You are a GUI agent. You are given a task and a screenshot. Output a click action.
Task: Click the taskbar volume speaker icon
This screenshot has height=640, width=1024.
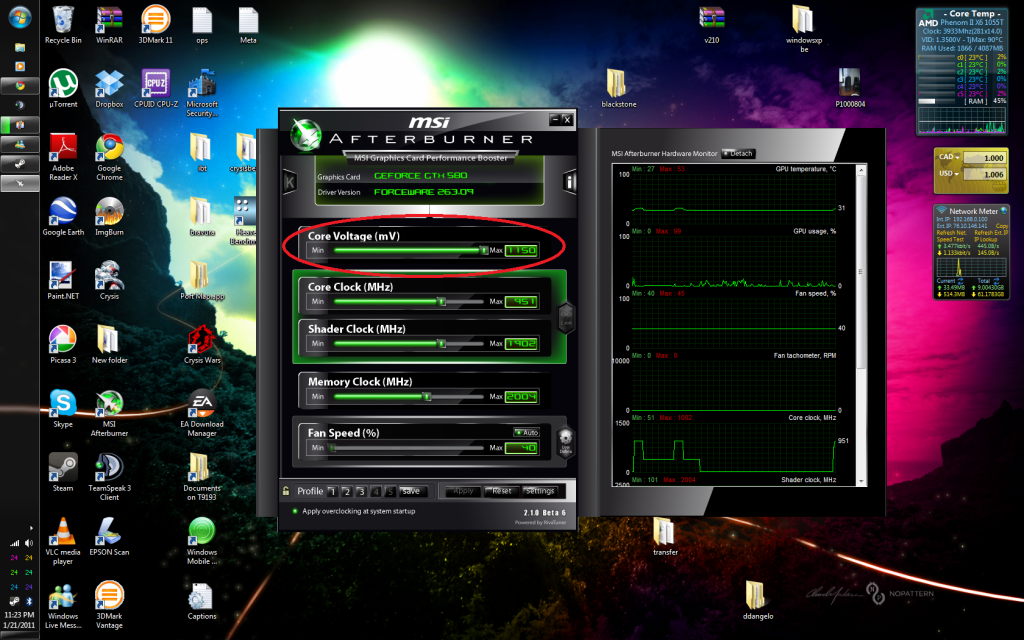[x=28, y=543]
